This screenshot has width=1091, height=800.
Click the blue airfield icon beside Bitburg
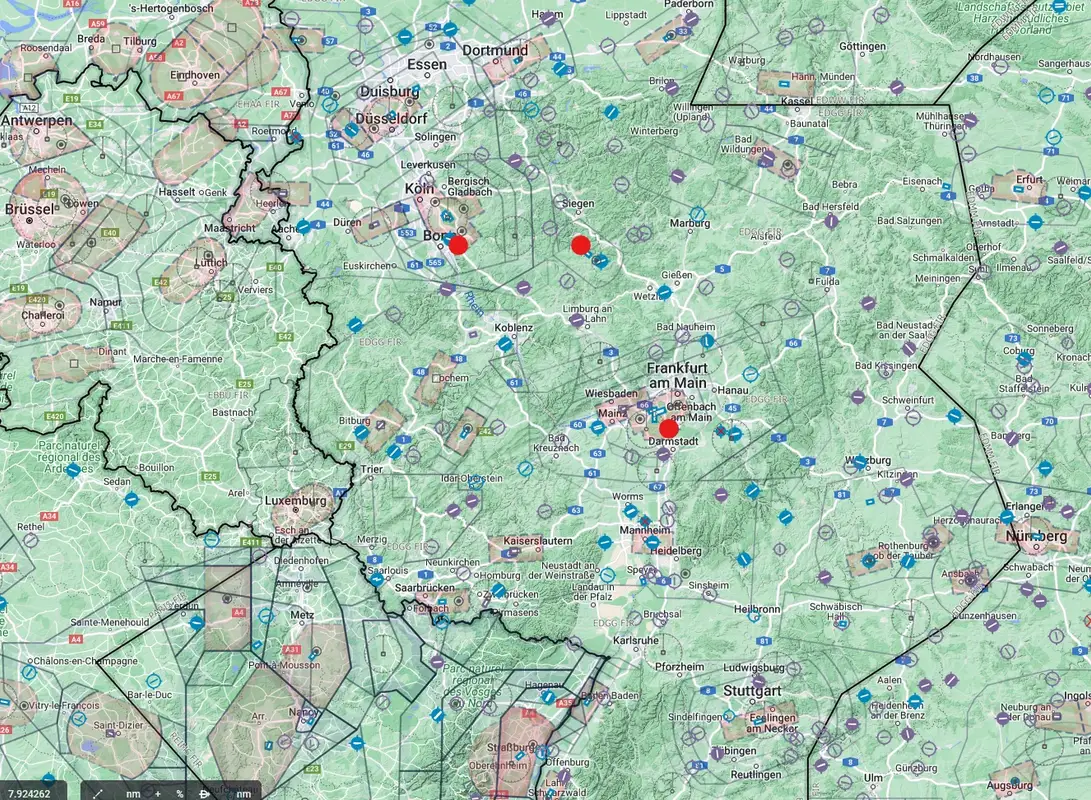pyautogui.click(x=361, y=432)
